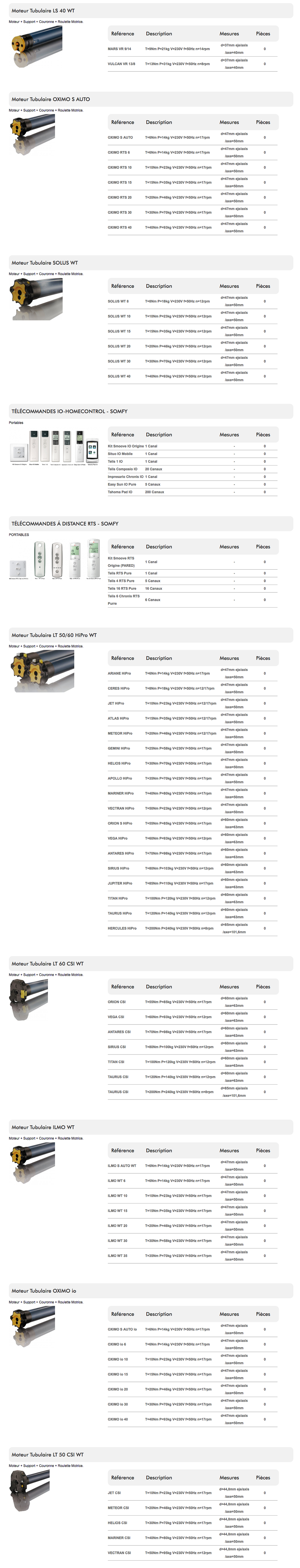300x1568 pixels.
Task: Select the 'Kit Smoove IO Origine' row
Action: (x=193, y=446)
